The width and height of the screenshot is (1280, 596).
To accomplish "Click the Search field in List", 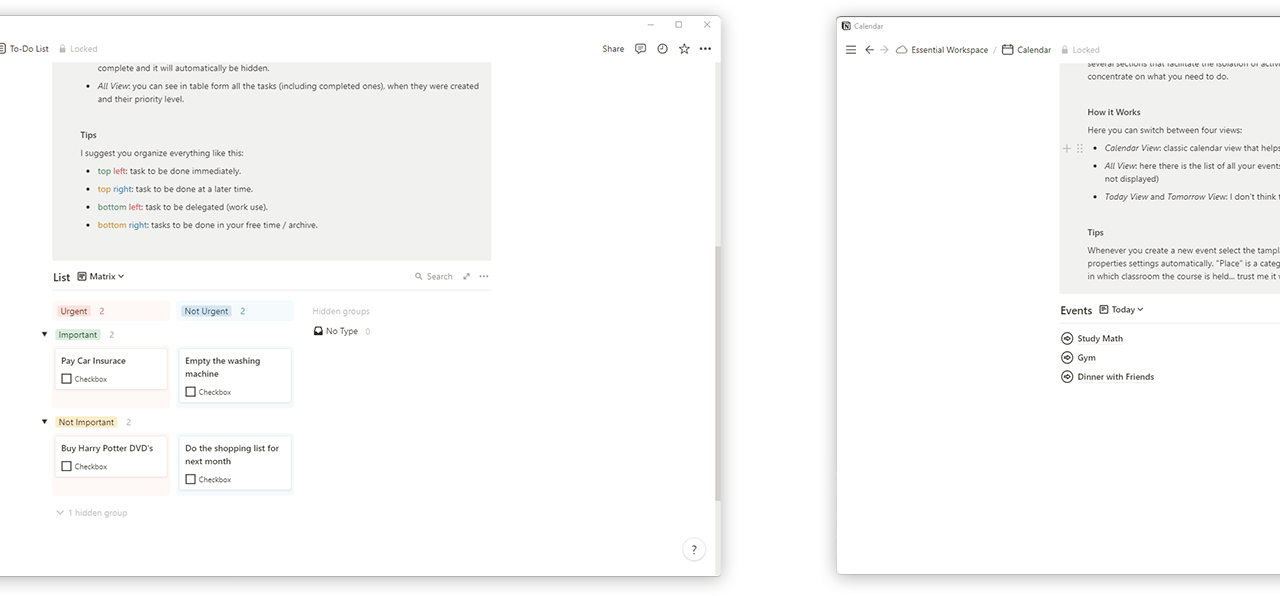I will pyautogui.click(x=438, y=277).
